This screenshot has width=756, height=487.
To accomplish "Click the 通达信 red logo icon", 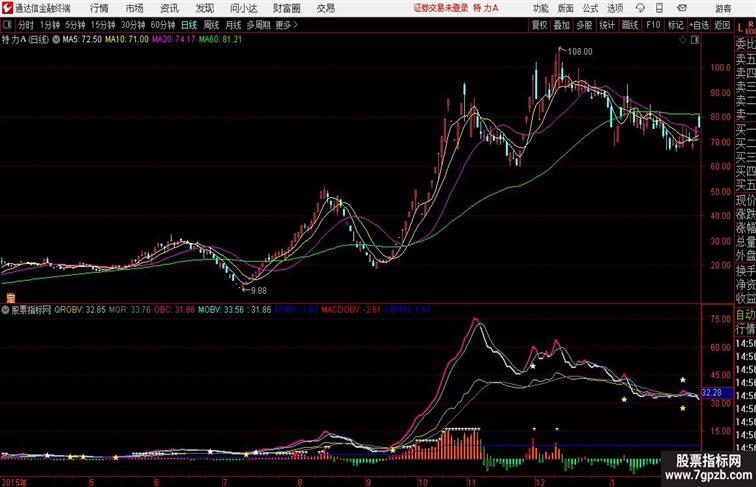I will (x=7, y=8).
